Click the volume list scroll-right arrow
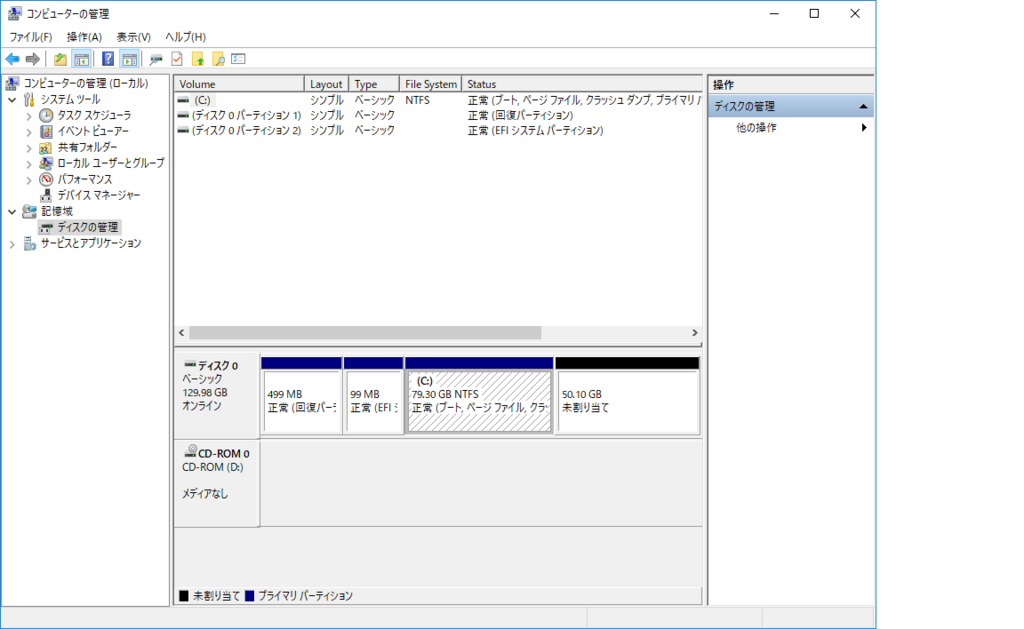Image resolution: width=1024 pixels, height=629 pixels. (695, 332)
